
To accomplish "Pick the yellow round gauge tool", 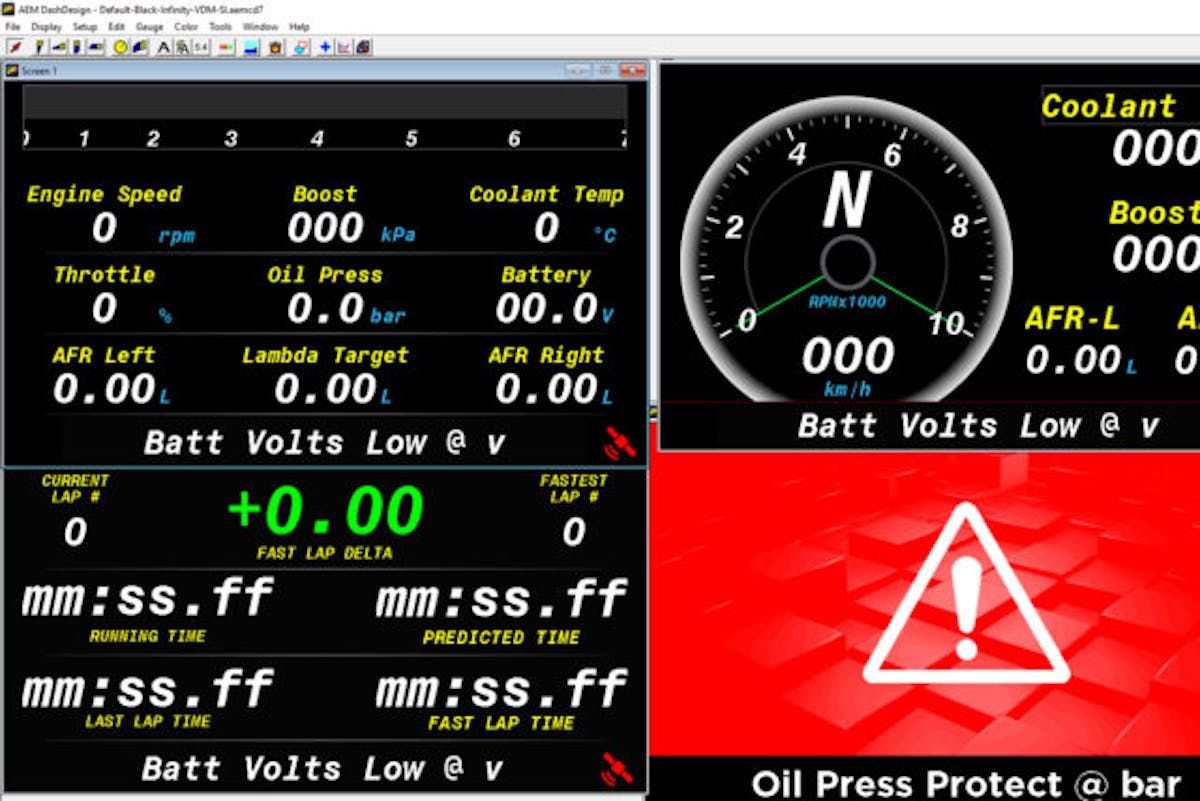I will 121,47.
